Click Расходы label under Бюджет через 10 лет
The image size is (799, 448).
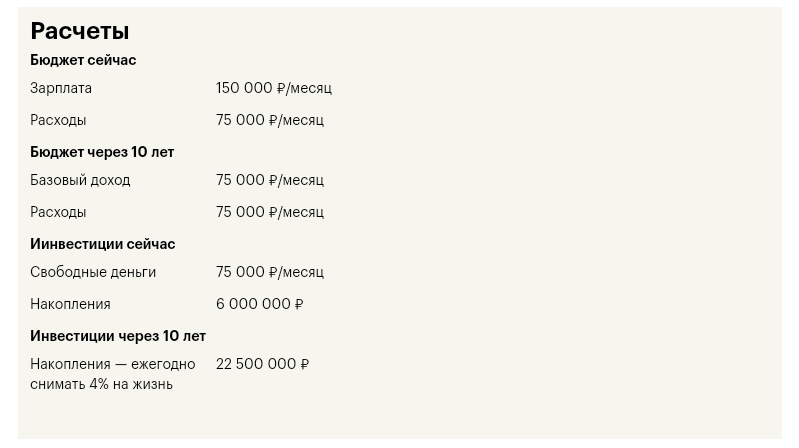coord(58,212)
